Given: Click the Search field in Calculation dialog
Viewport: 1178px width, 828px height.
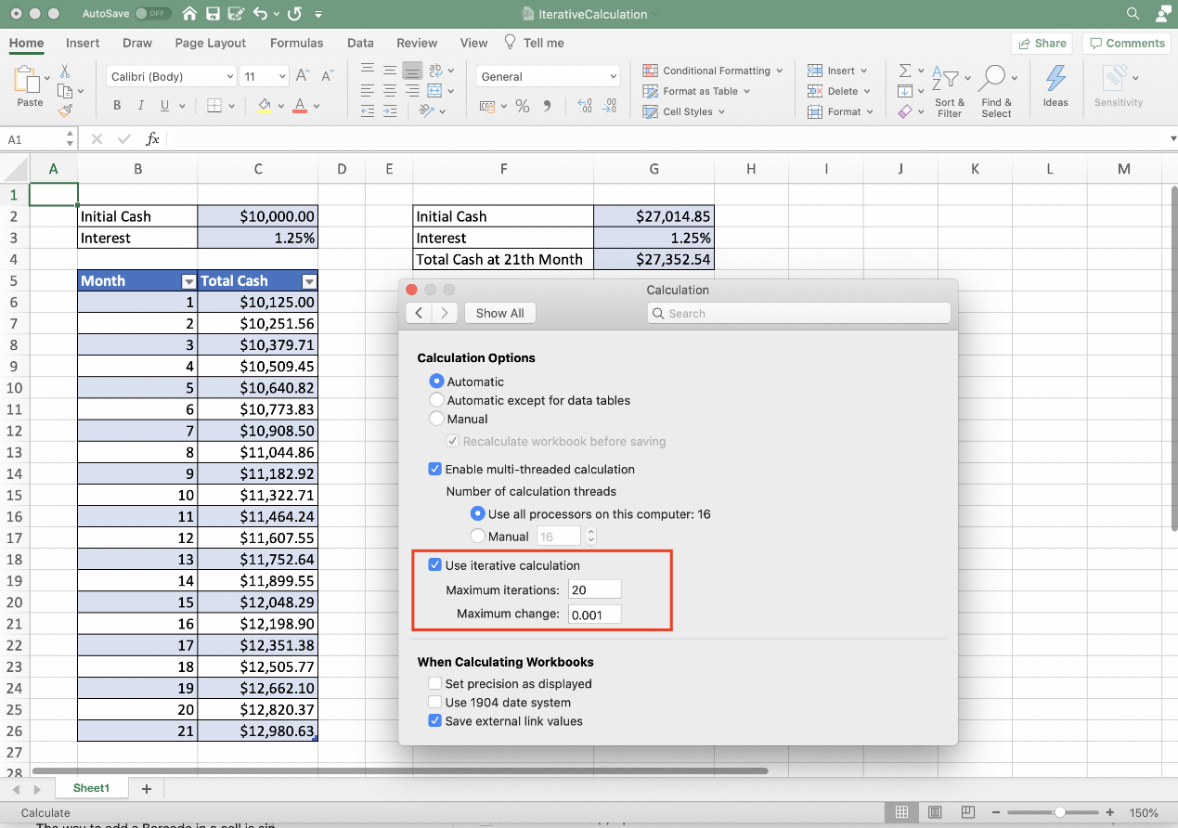Looking at the screenshot, I should point(797,313).
